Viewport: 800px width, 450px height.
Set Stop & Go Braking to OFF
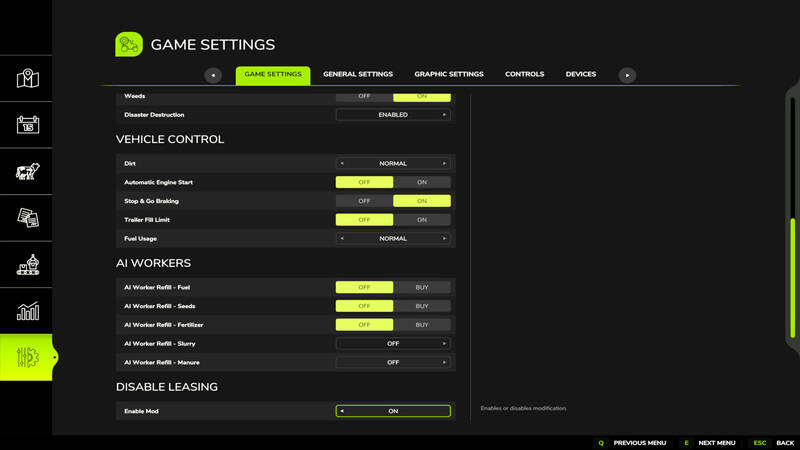[x=364, y=201]
